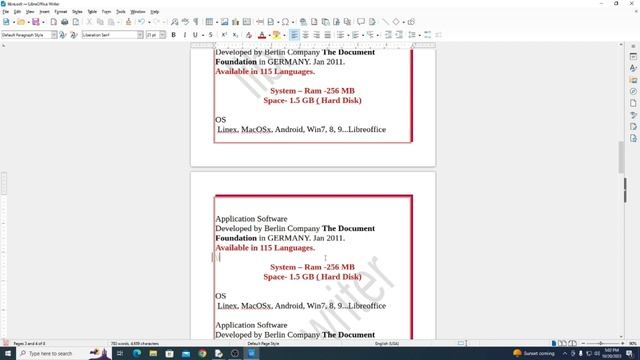This screenshot has height=360, width=640.
Task: Undo the last action
Action: click(141, 22)
